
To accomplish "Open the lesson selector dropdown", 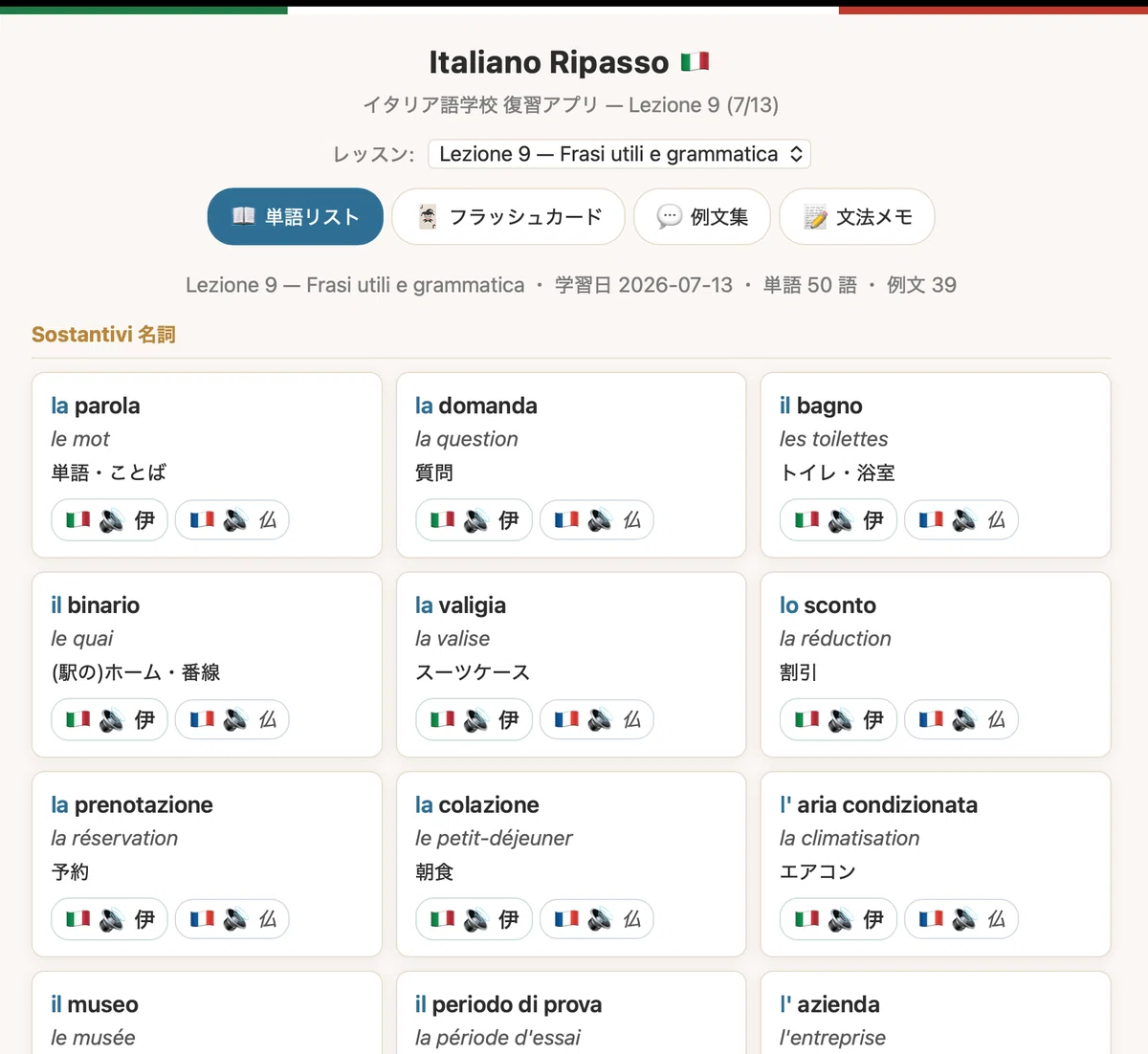I will tap(620, 154).
